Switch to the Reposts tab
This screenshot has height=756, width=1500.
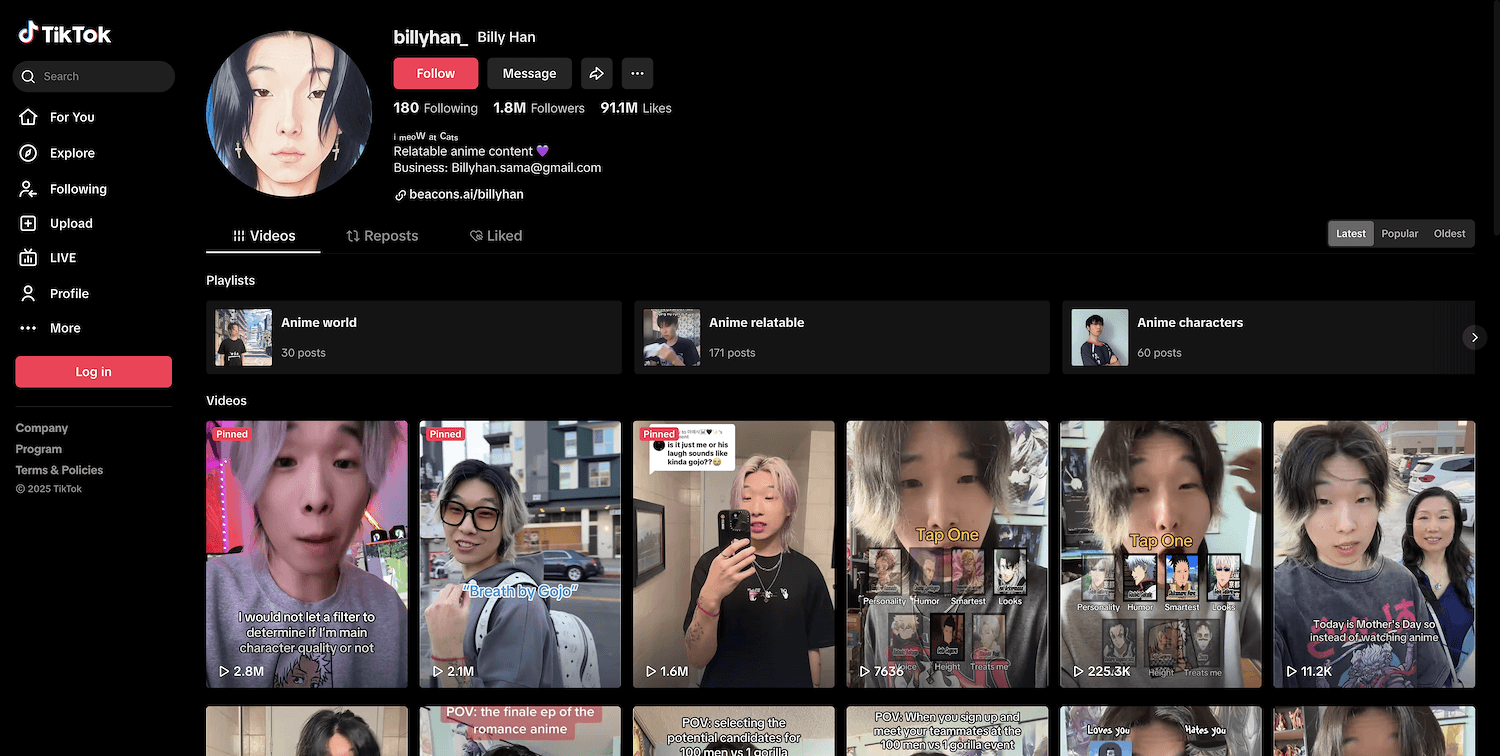(x=382, y=236)
